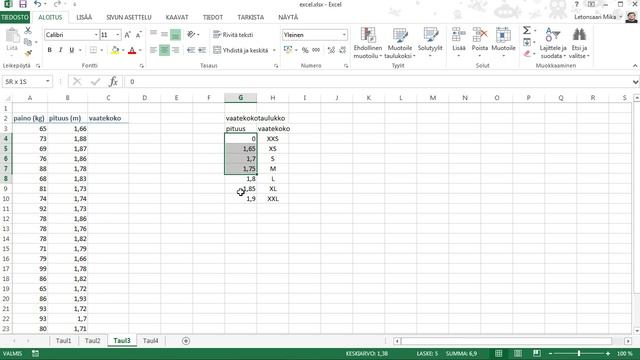Open Solutyylit cell styles gallery
Viewport: 640px width, 360px height.
click(x=430, y=43)
